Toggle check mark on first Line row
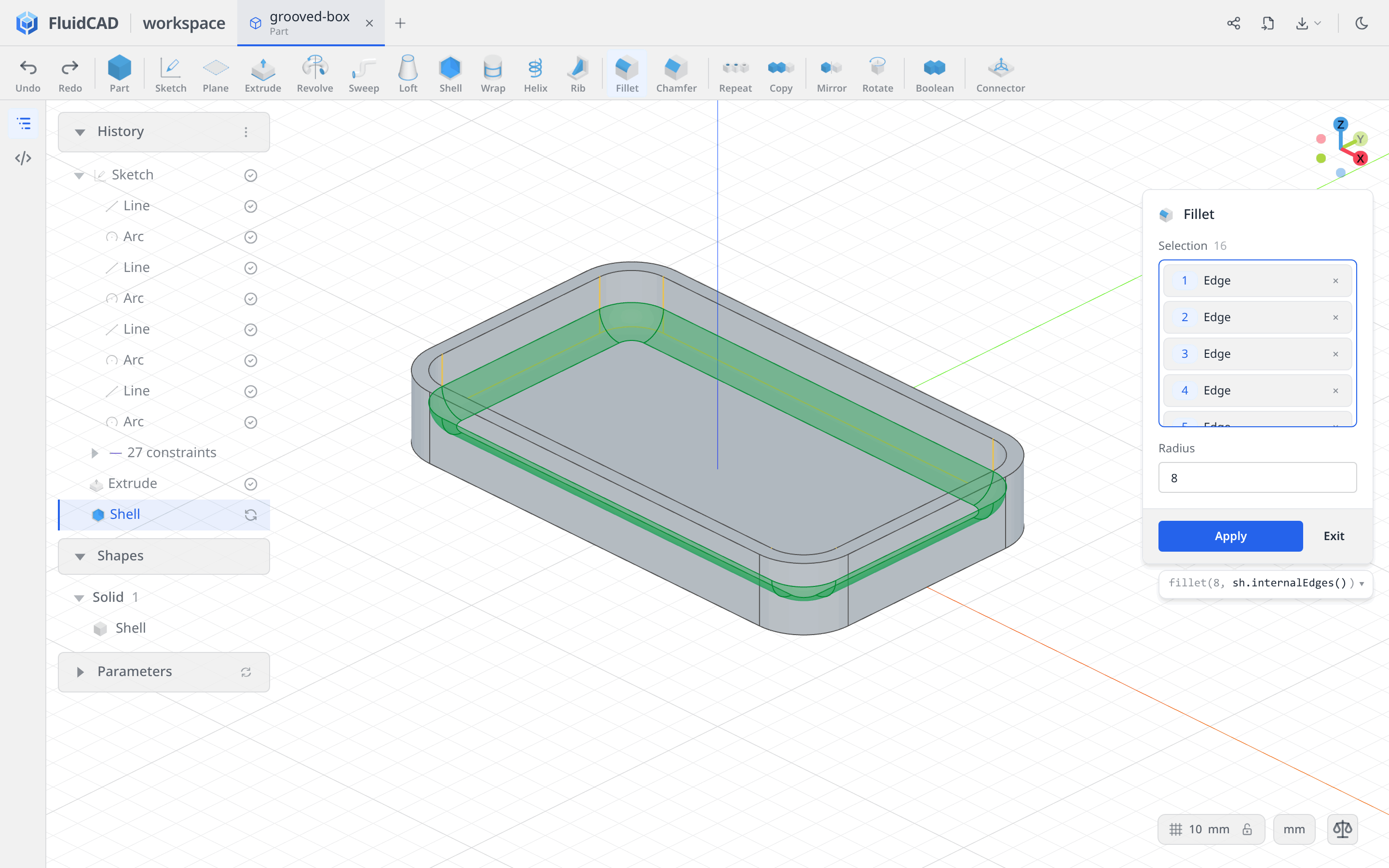The width and height of the screenshot is (1389, 868). coord(251,206)
